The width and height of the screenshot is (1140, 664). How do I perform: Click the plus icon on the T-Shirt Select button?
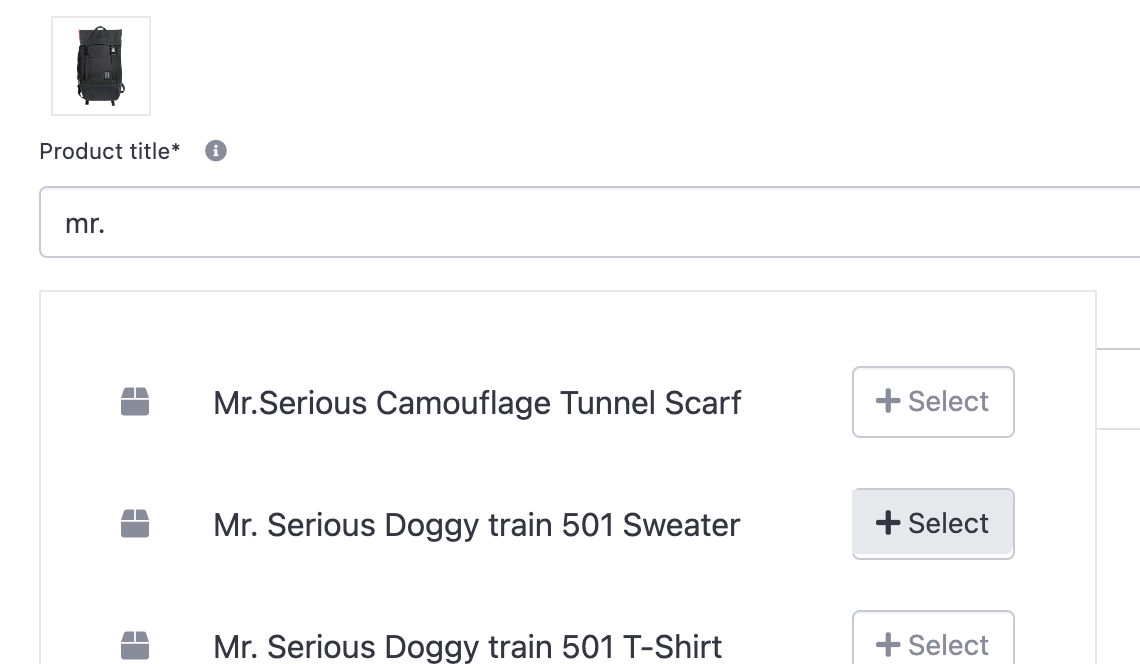[888, 644]
